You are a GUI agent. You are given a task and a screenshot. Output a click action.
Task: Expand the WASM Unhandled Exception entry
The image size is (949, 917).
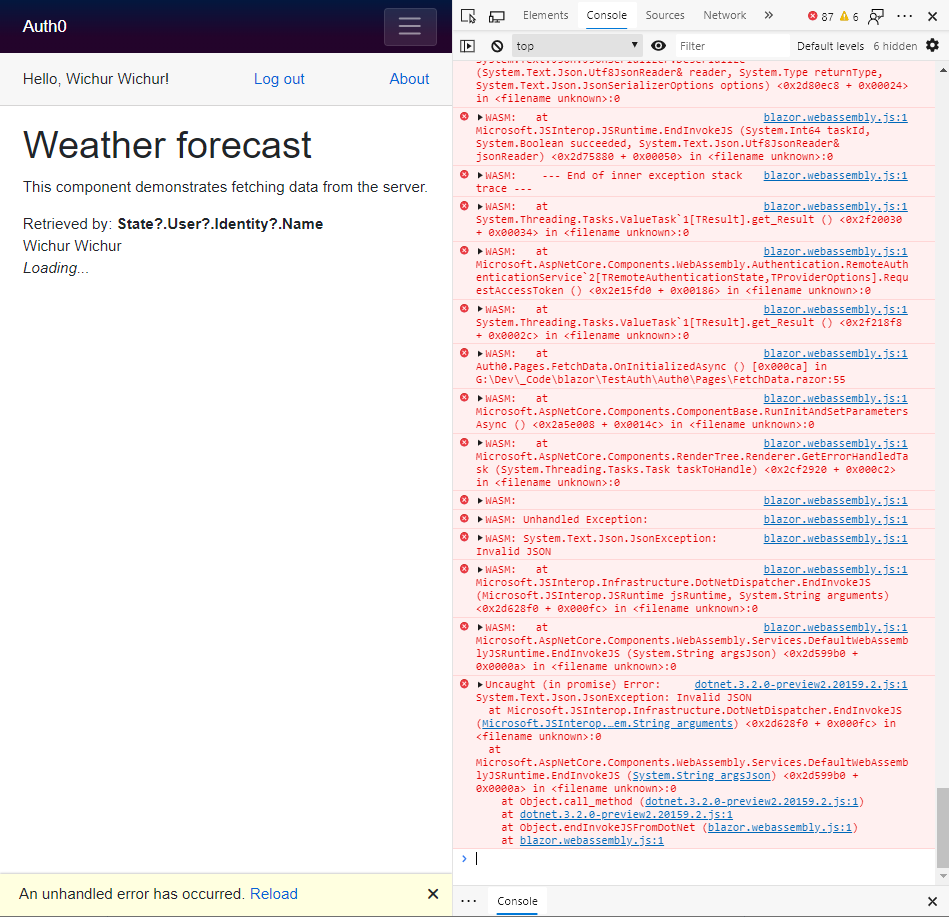pyautogui.click(x=480, y=519)
